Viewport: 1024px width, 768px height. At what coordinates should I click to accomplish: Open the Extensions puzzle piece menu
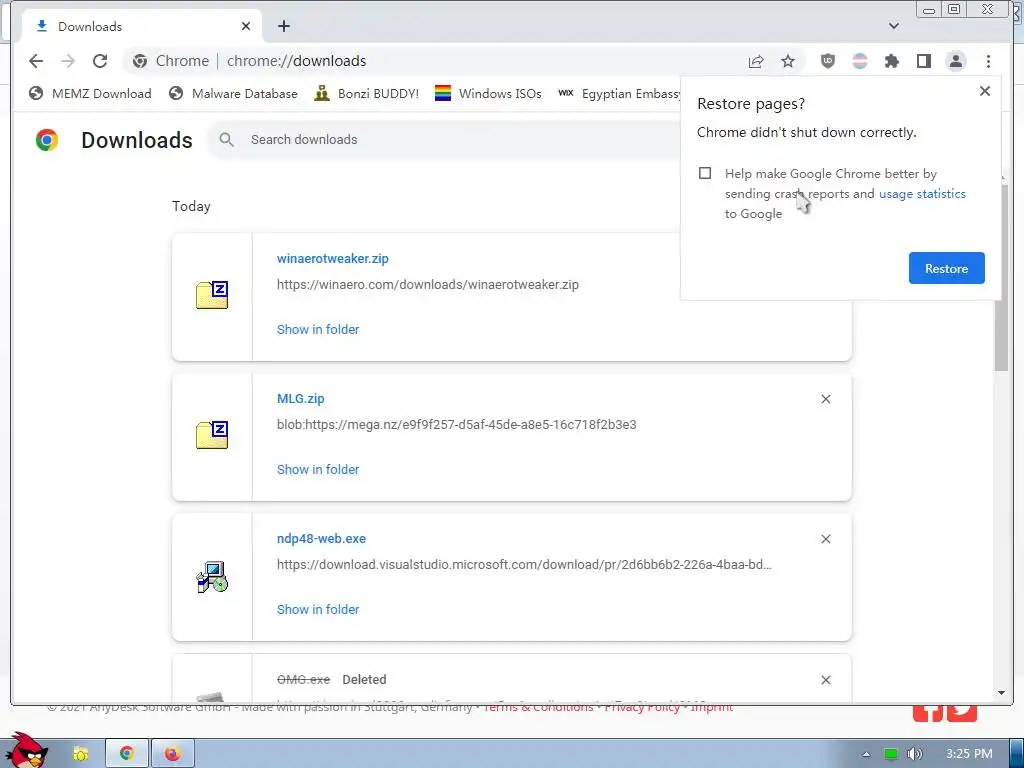tap(891, 61)
